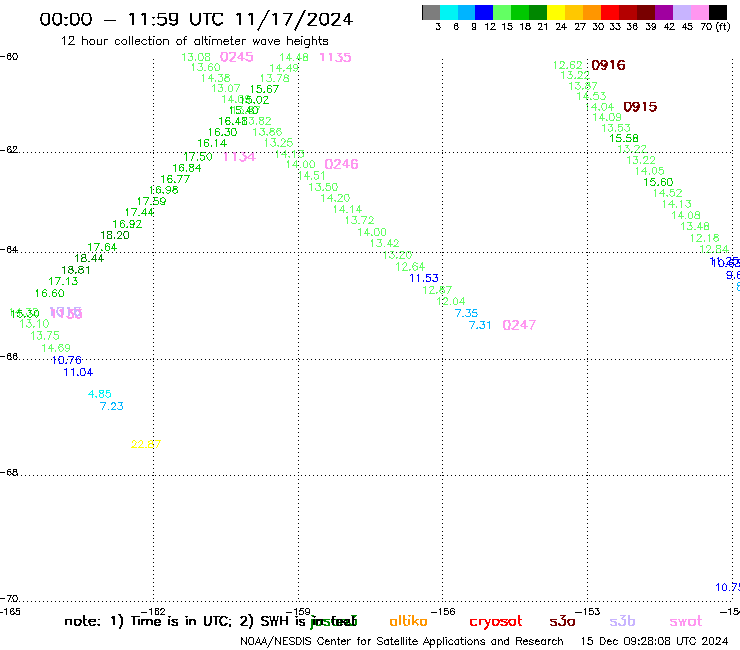Select the bright red legend swatch
The image size is (740, 650).
610,12
